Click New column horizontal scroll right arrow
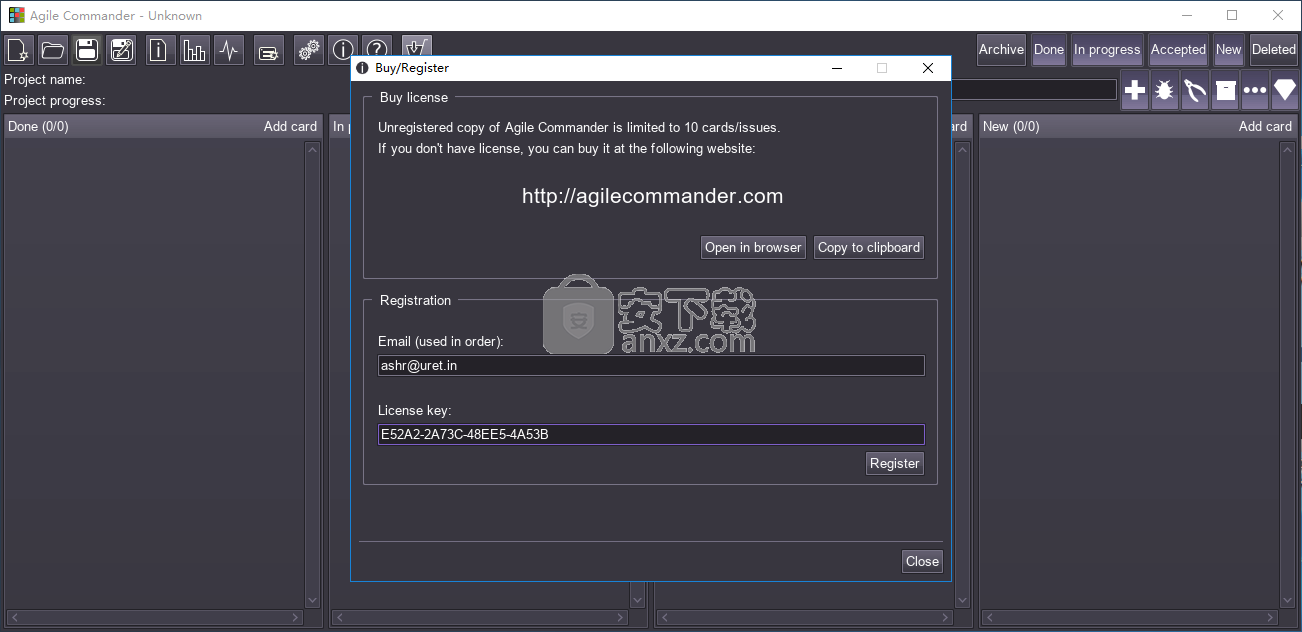This screenshot has width=1302, height=632. pyautogui.click(x=1271, y=618)
